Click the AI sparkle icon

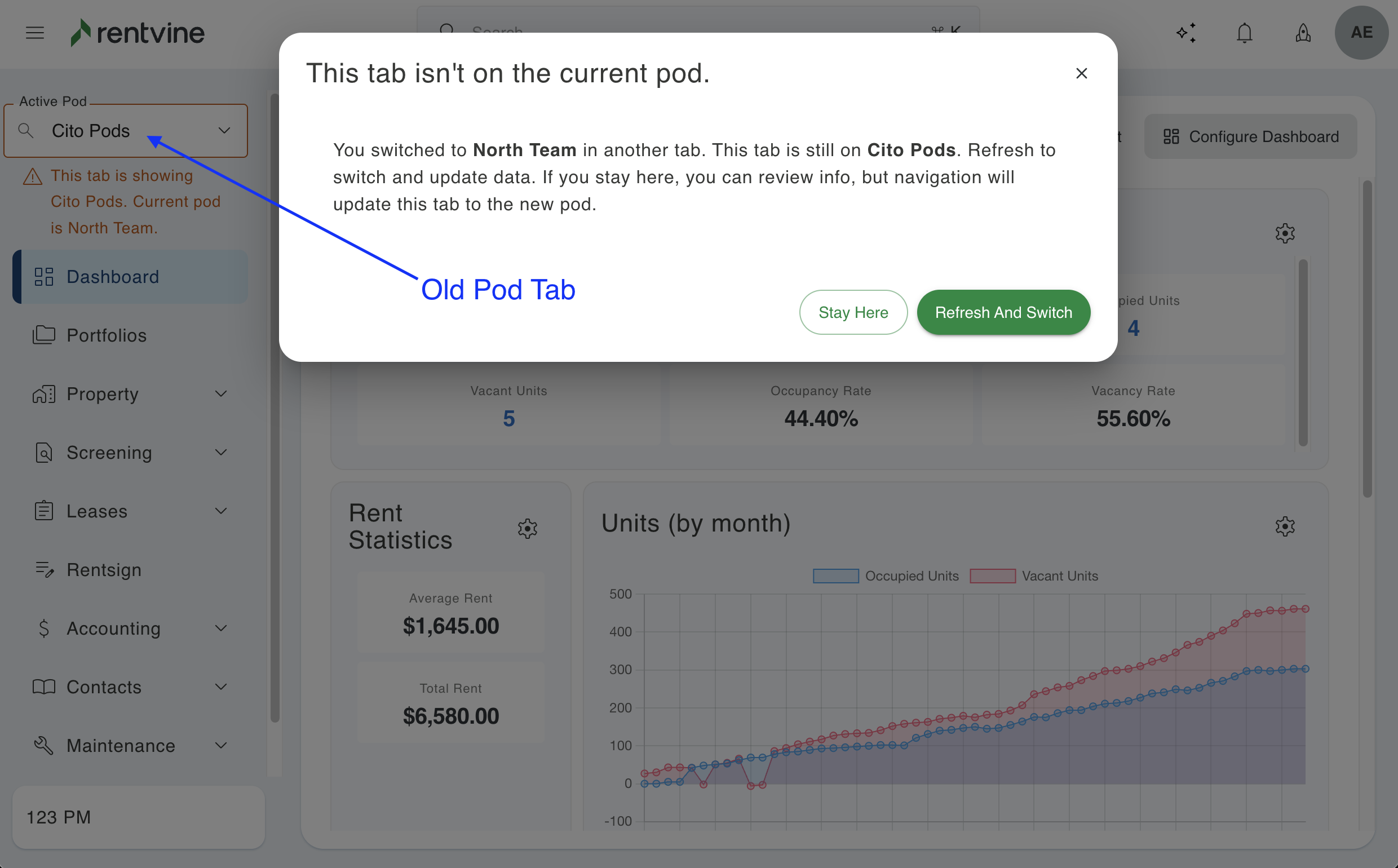[1185, 33]
